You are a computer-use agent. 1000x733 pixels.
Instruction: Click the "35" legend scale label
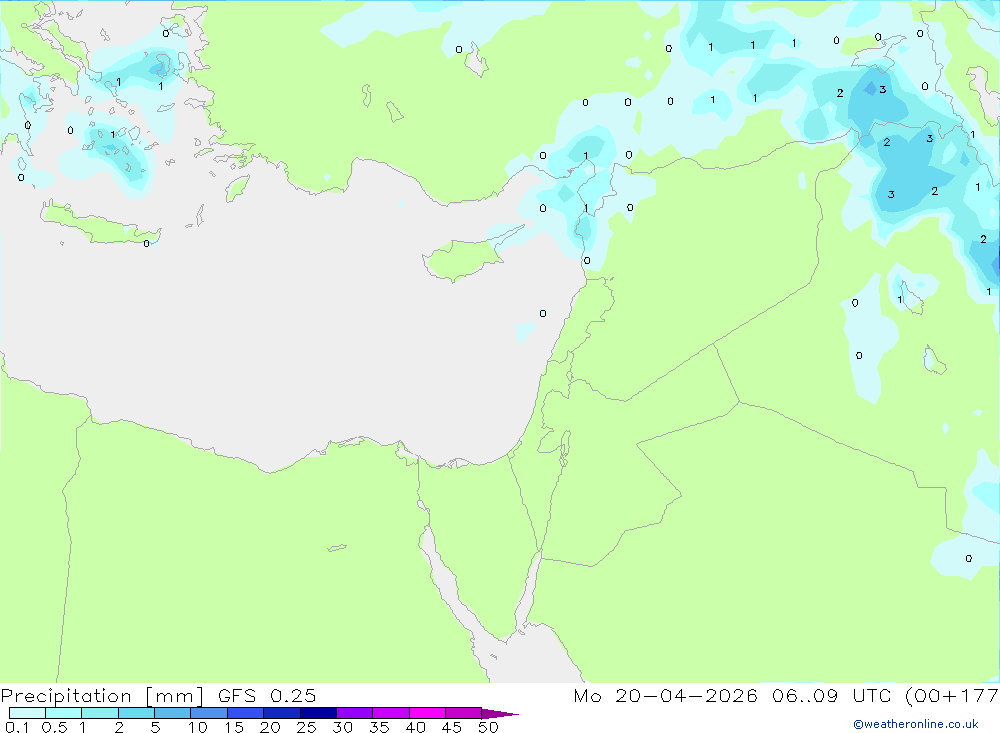[379, 727]
